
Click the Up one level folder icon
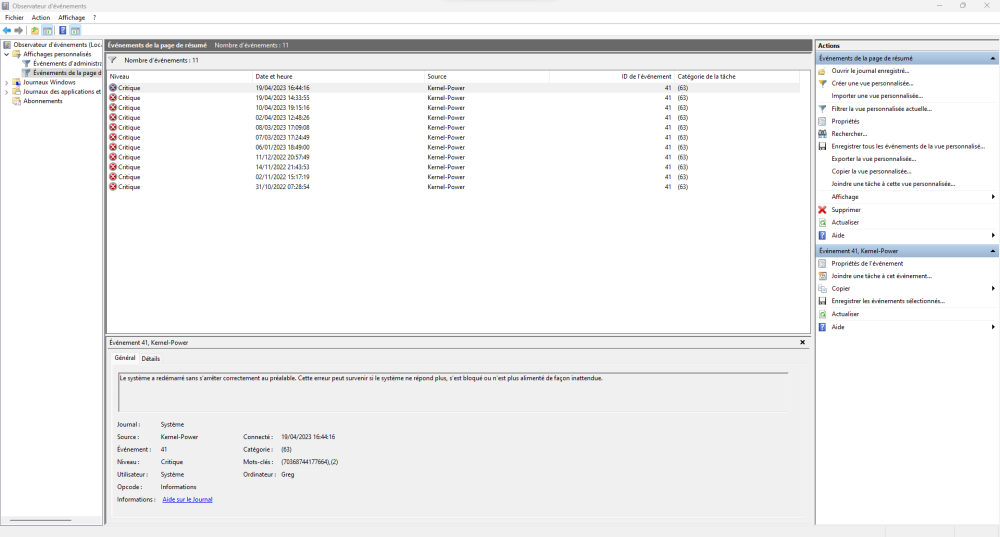point(35,30)
